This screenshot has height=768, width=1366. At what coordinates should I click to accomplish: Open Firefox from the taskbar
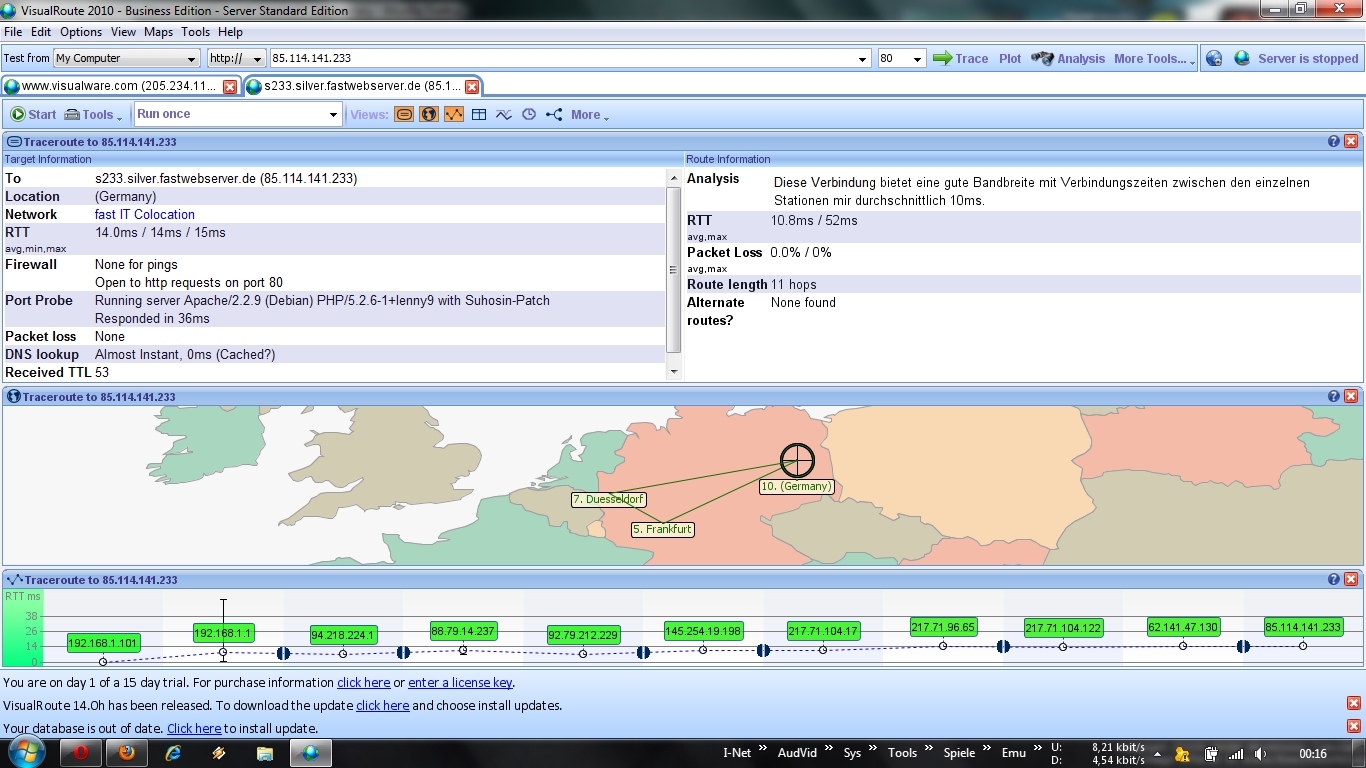(126, 753)
